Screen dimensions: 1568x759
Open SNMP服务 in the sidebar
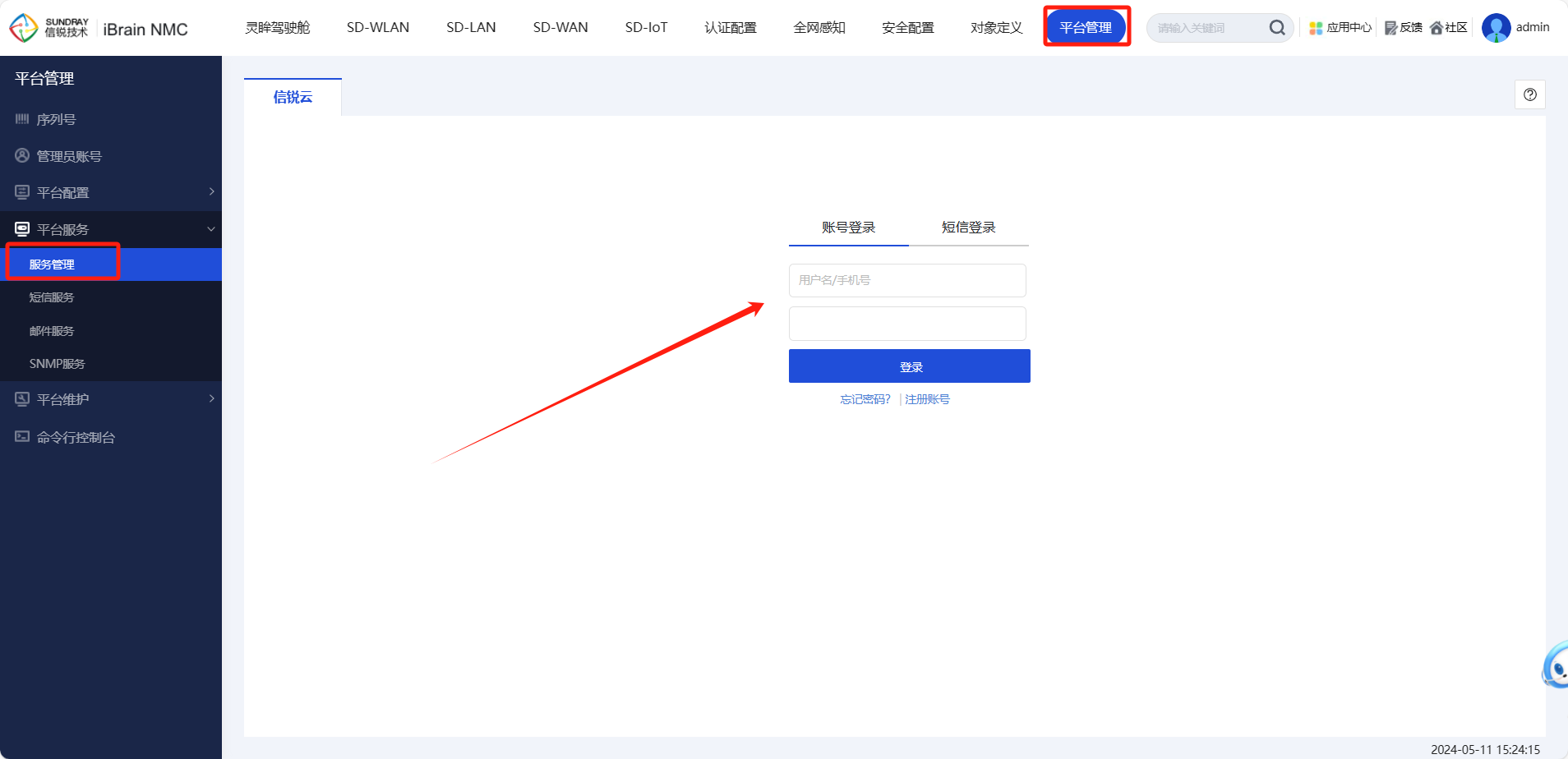111,364
